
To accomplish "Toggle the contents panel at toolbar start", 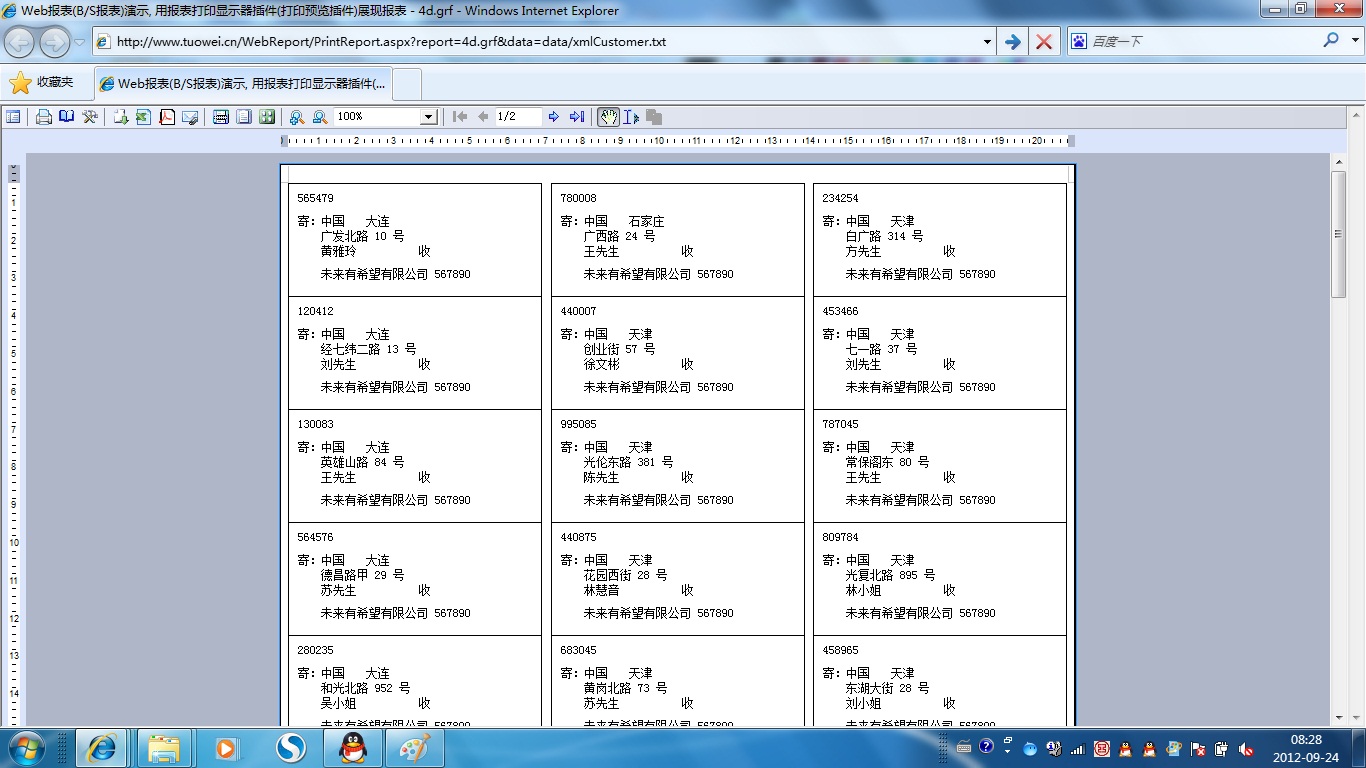I will pyautogui.click(x=13, y=117).
